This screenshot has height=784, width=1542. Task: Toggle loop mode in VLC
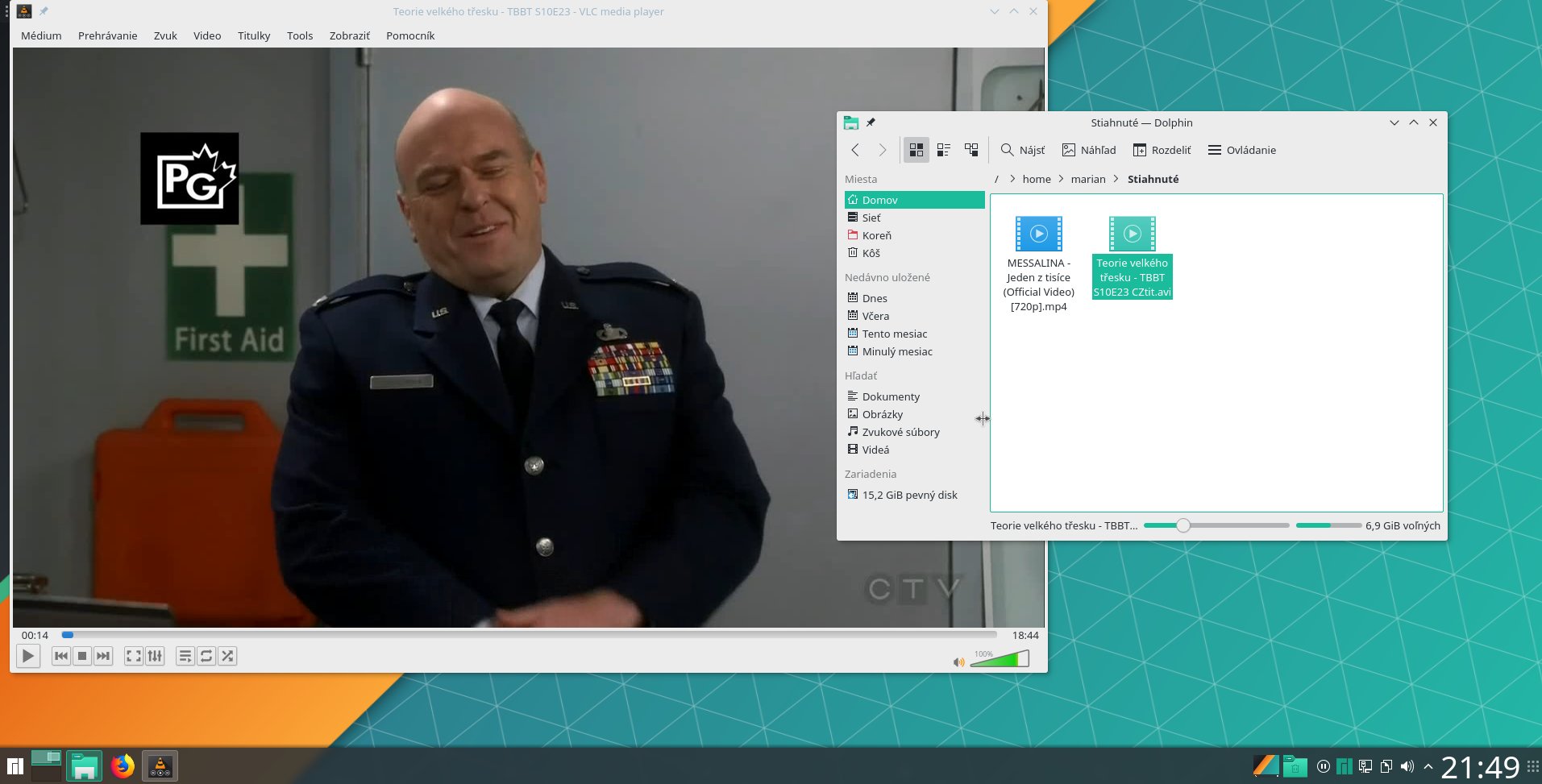(206, 656)
